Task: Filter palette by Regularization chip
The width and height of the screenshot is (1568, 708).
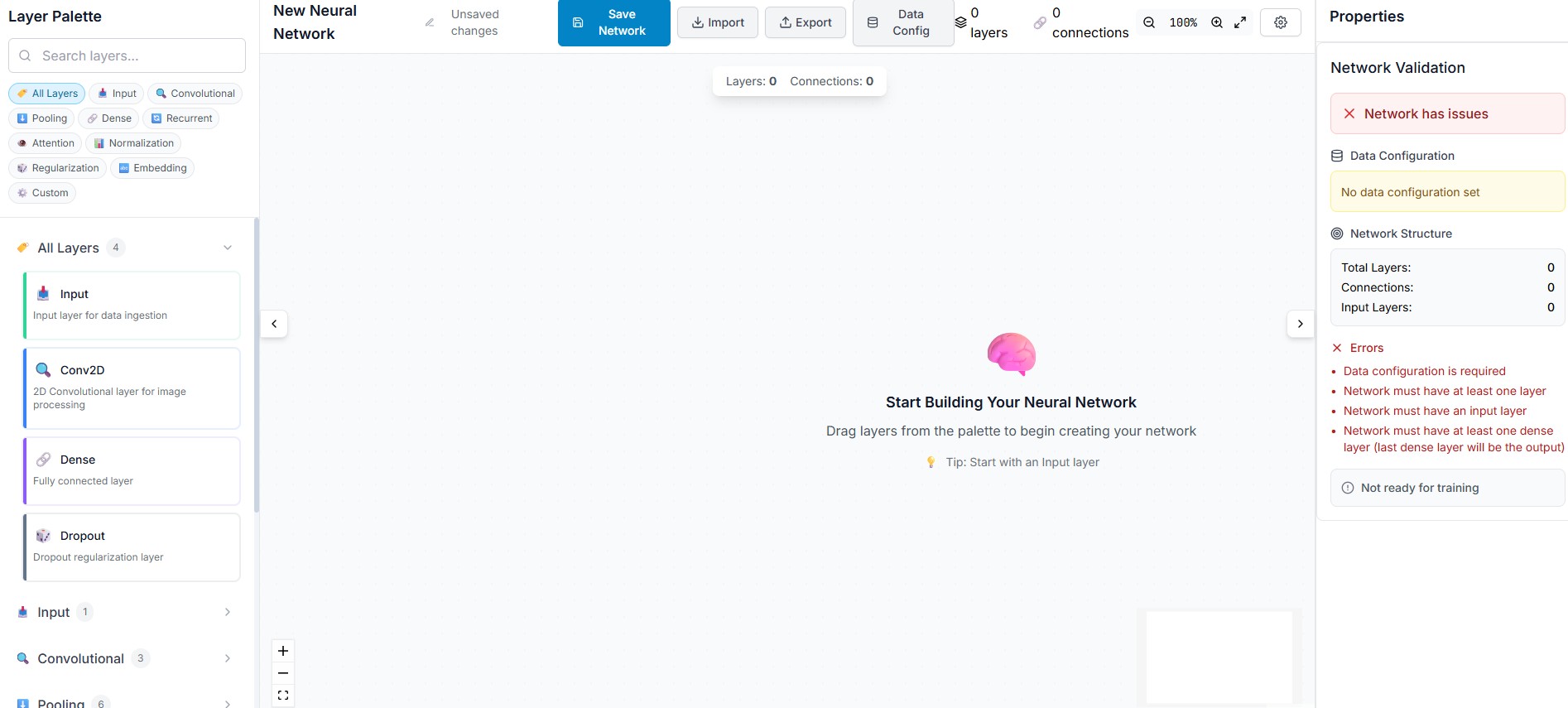Action: [x=58, y=168]
